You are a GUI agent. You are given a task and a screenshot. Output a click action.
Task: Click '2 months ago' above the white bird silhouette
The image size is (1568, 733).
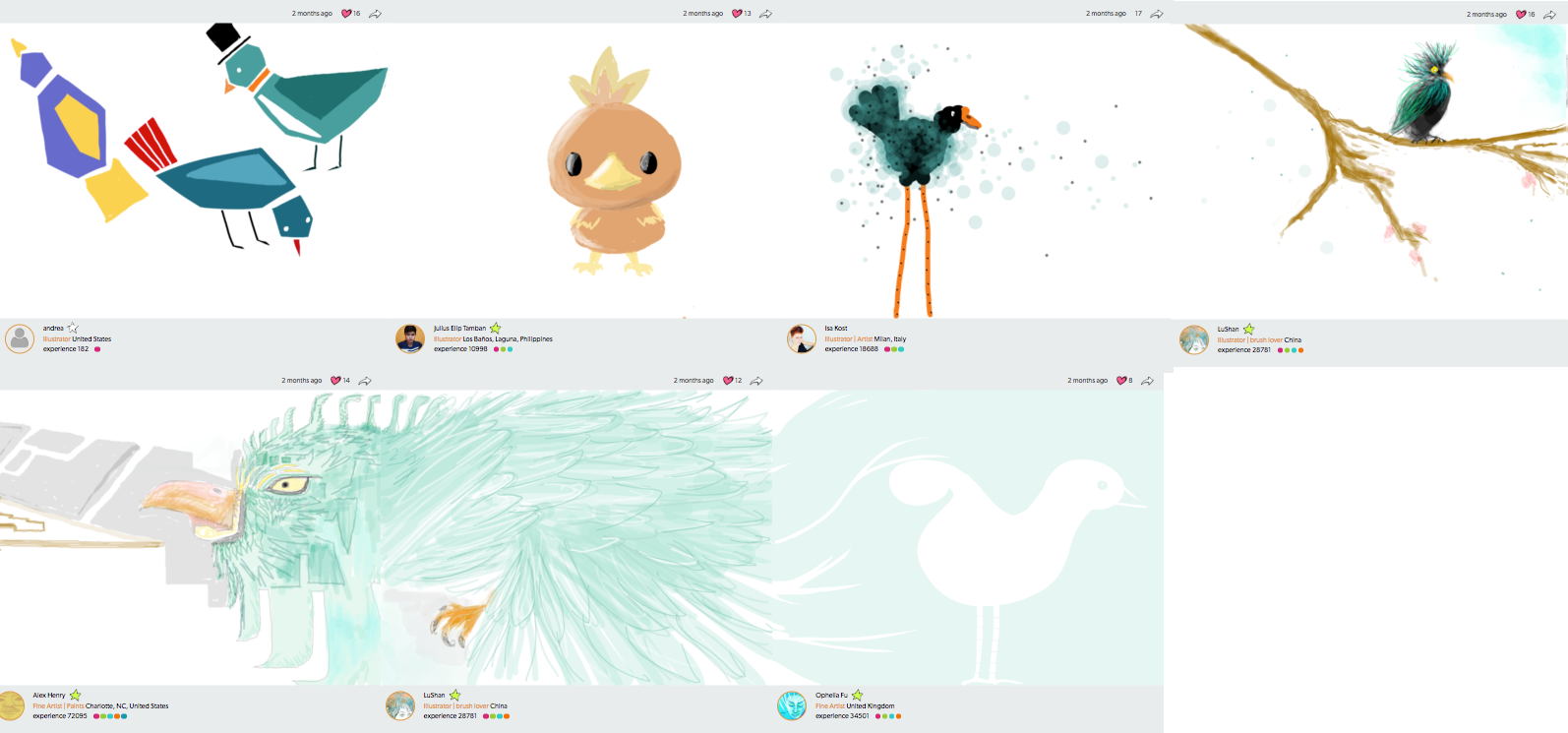(x=1087, y=381)
